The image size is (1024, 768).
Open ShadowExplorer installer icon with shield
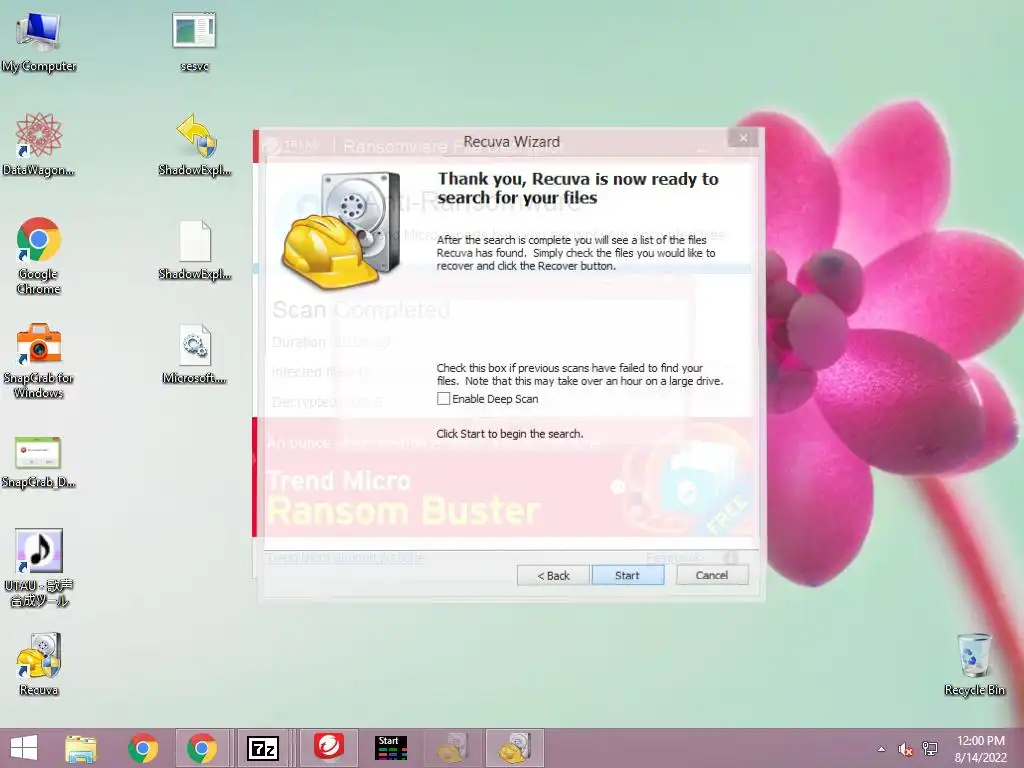coord(195,144)
